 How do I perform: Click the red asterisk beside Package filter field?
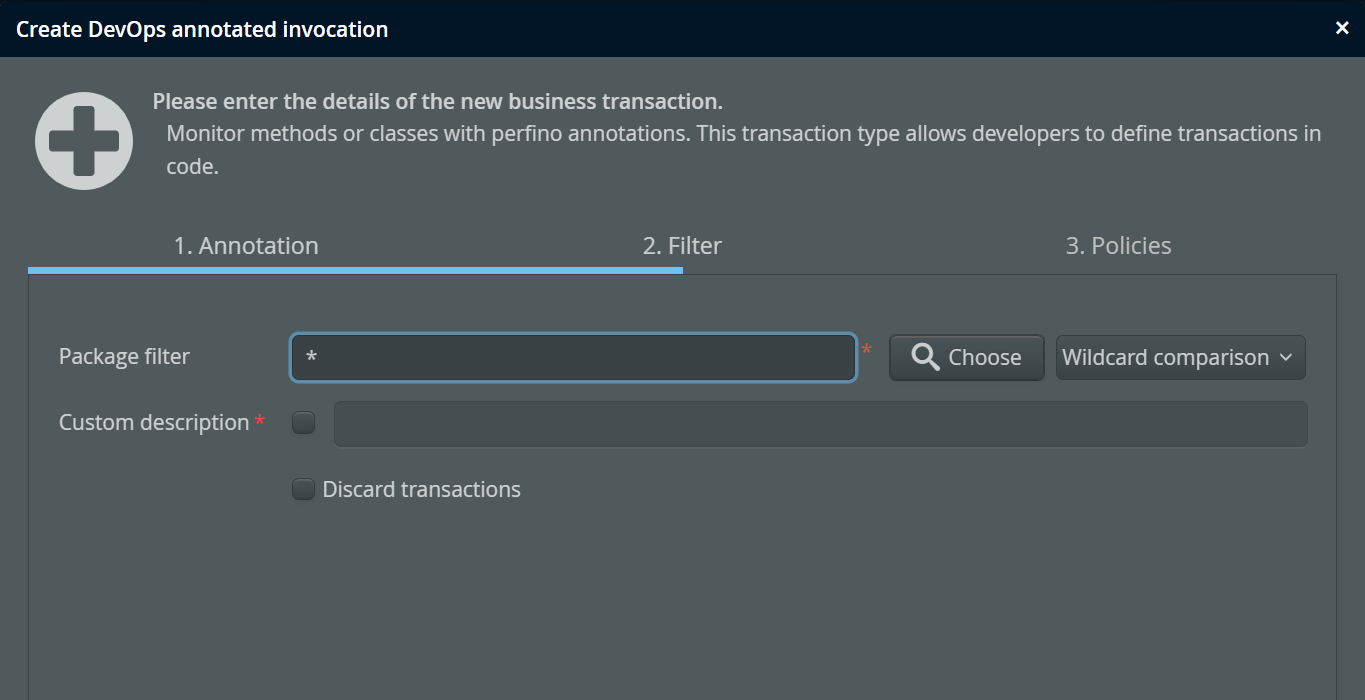pos(867,350)
